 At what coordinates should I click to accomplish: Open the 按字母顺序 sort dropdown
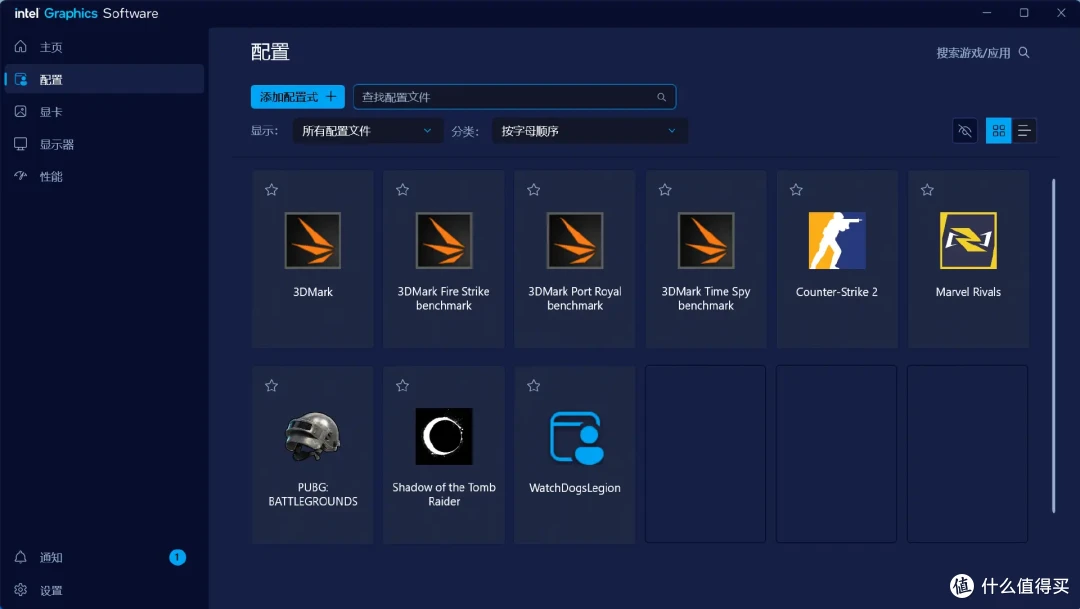pos(590,131)
